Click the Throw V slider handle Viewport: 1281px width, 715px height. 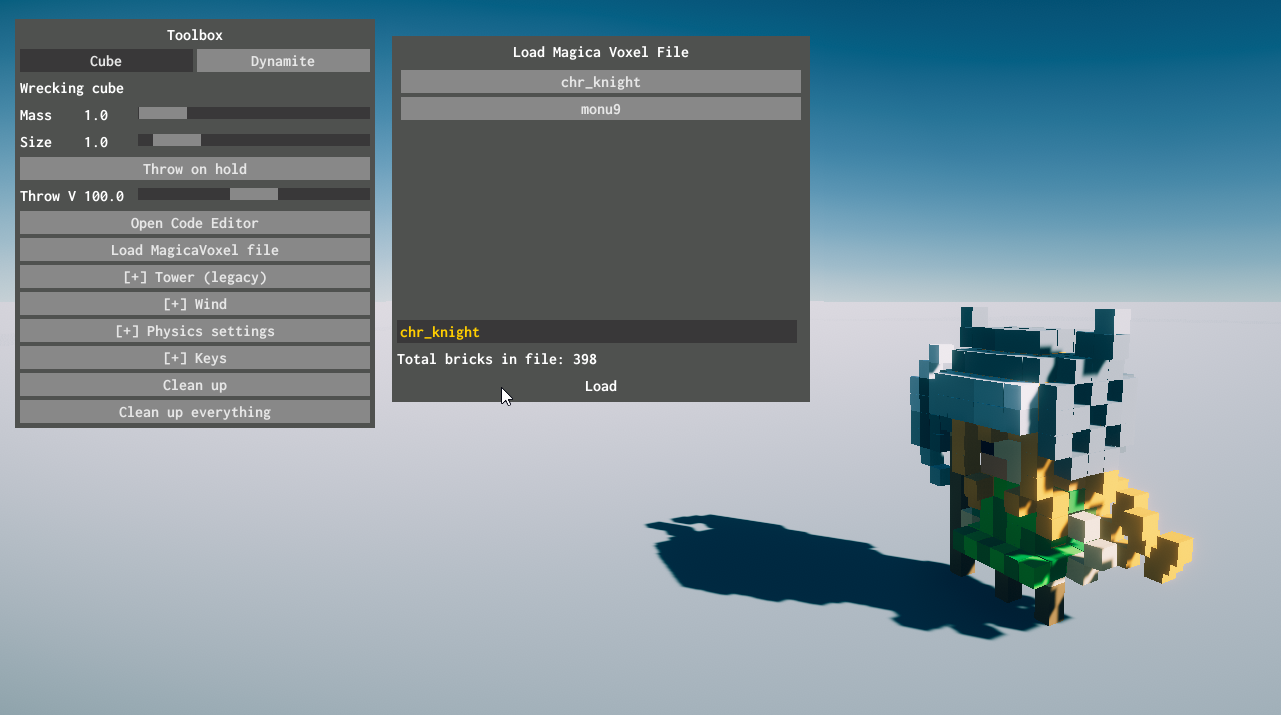click(x=254, y=195)
